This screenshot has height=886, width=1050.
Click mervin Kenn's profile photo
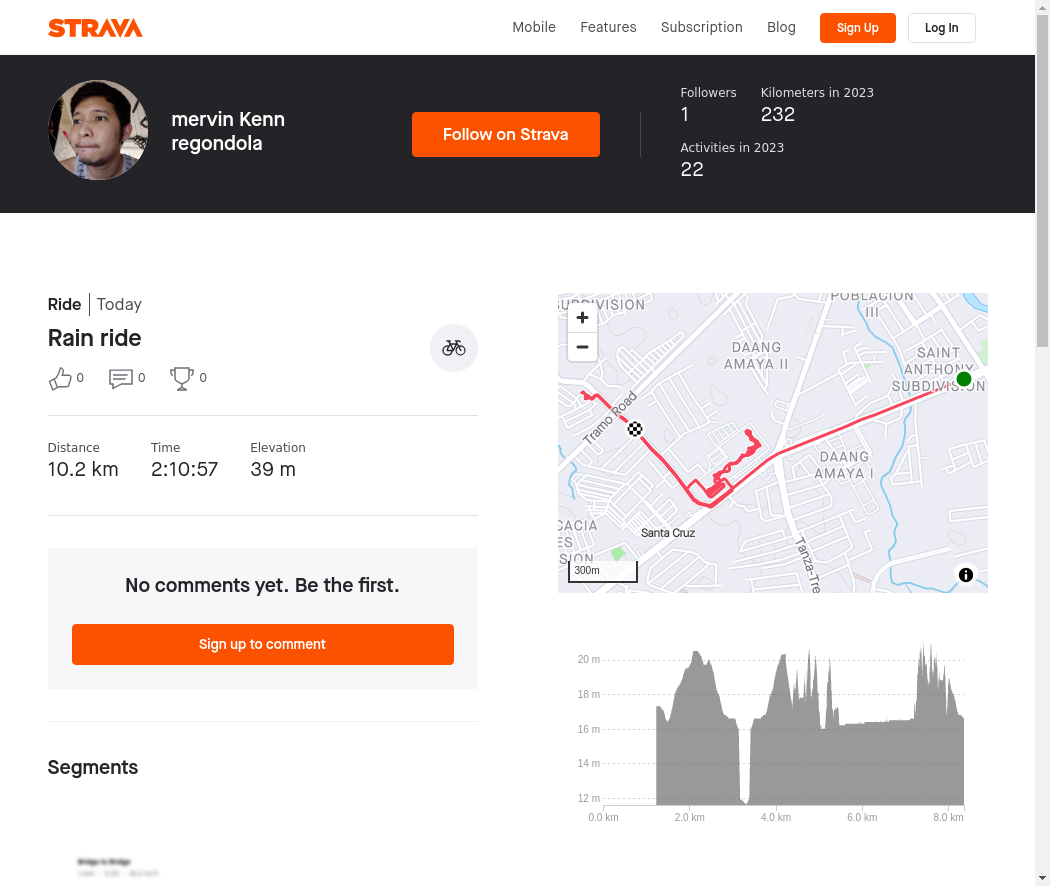pos(98,131)
